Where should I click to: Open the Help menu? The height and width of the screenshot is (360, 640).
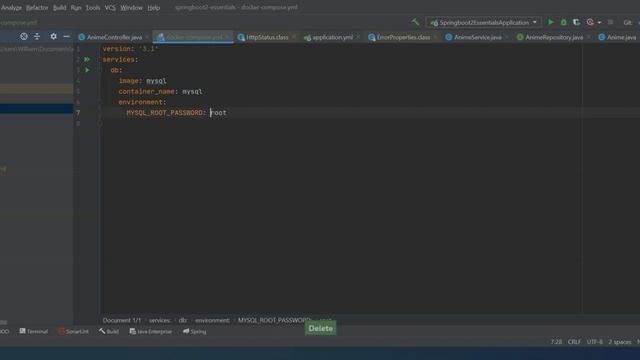pos(153,8)
